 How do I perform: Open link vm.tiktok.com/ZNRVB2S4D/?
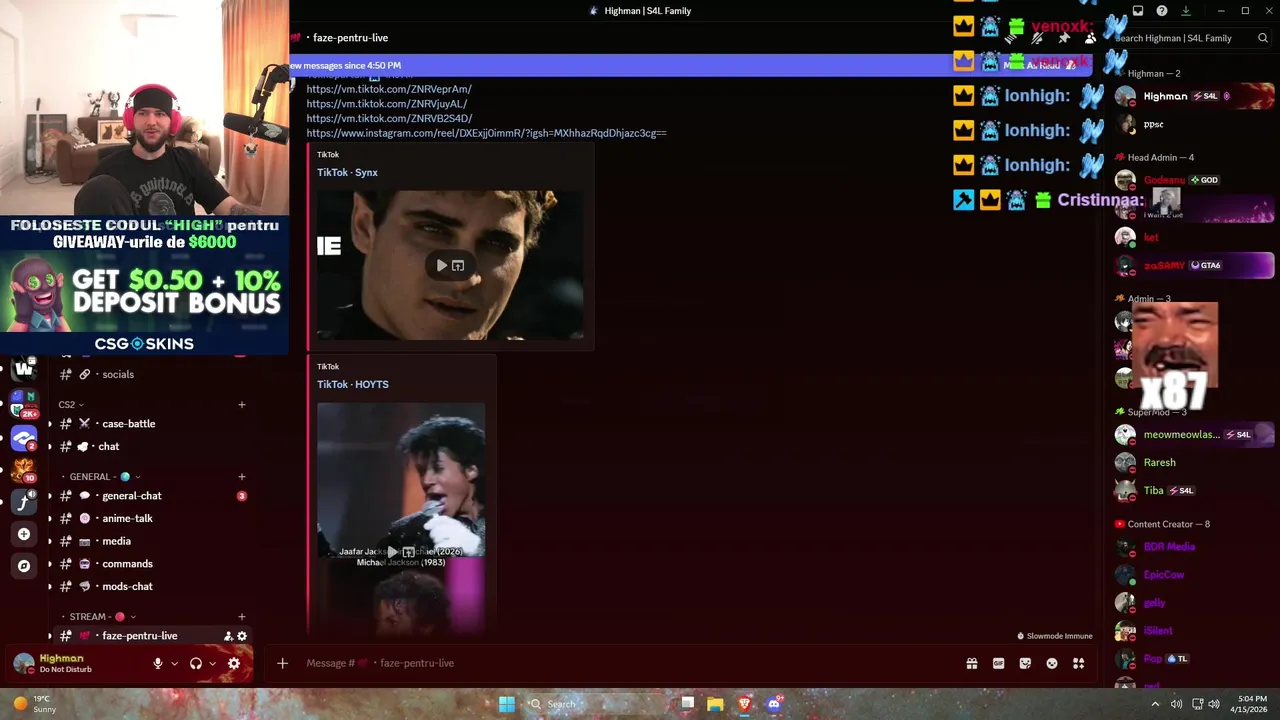(x=389, y=119)
